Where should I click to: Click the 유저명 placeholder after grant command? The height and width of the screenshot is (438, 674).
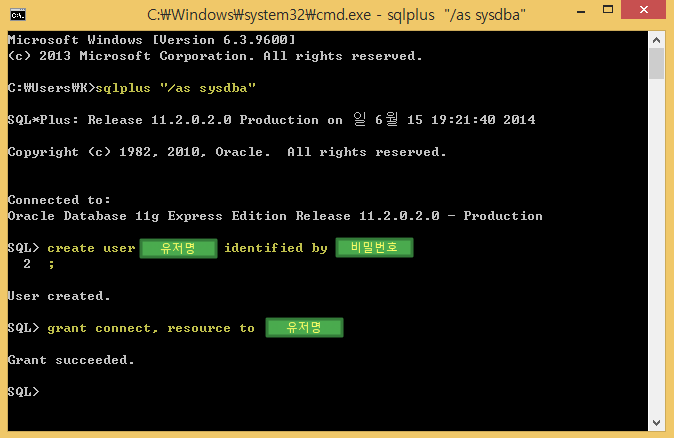304,328
